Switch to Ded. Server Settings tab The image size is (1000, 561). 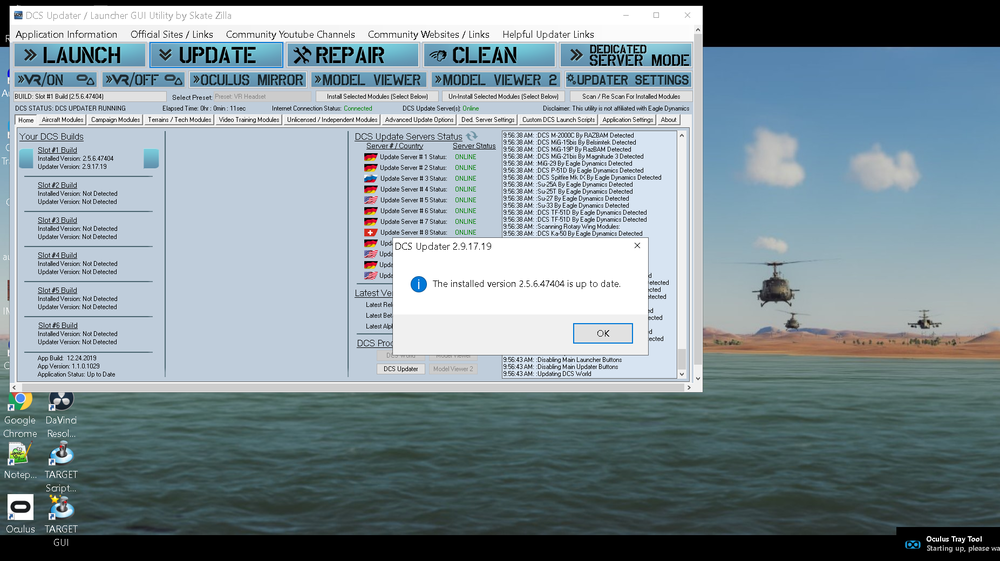(x=488, y=120)
